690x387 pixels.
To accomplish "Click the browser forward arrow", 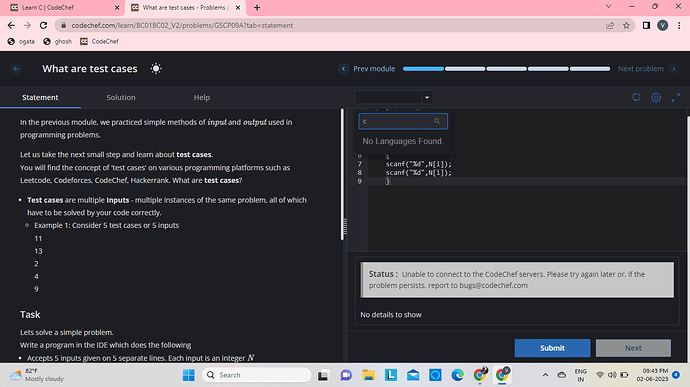I will (x=27, y=26).
